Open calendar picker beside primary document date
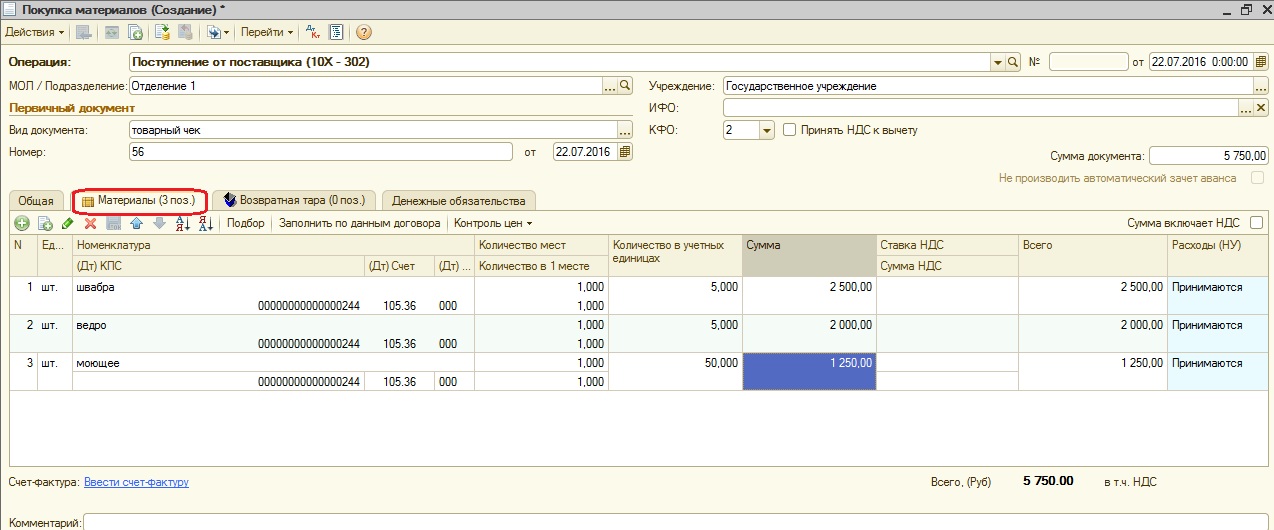 coord(625,152)
